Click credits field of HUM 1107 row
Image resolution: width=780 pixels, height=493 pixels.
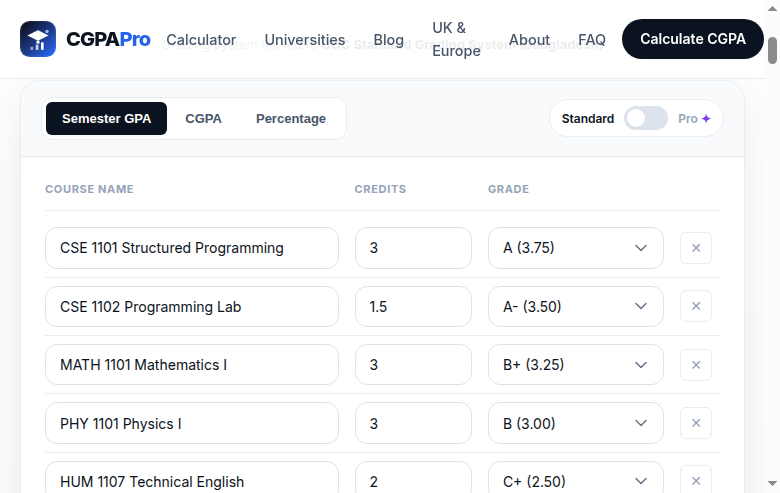click(x=413, y=479)
